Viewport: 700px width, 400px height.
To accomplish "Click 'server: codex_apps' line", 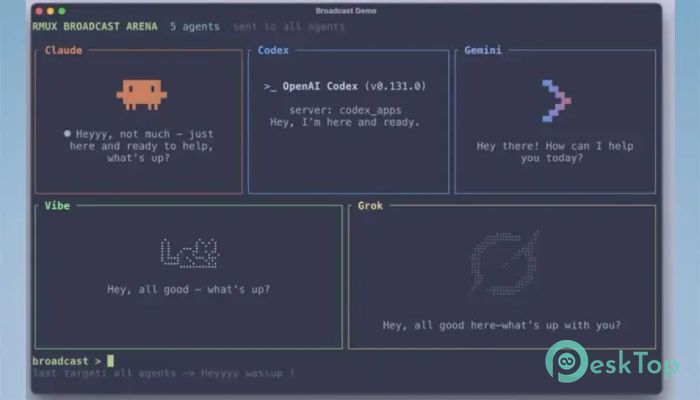I will [x=345, y=110].
